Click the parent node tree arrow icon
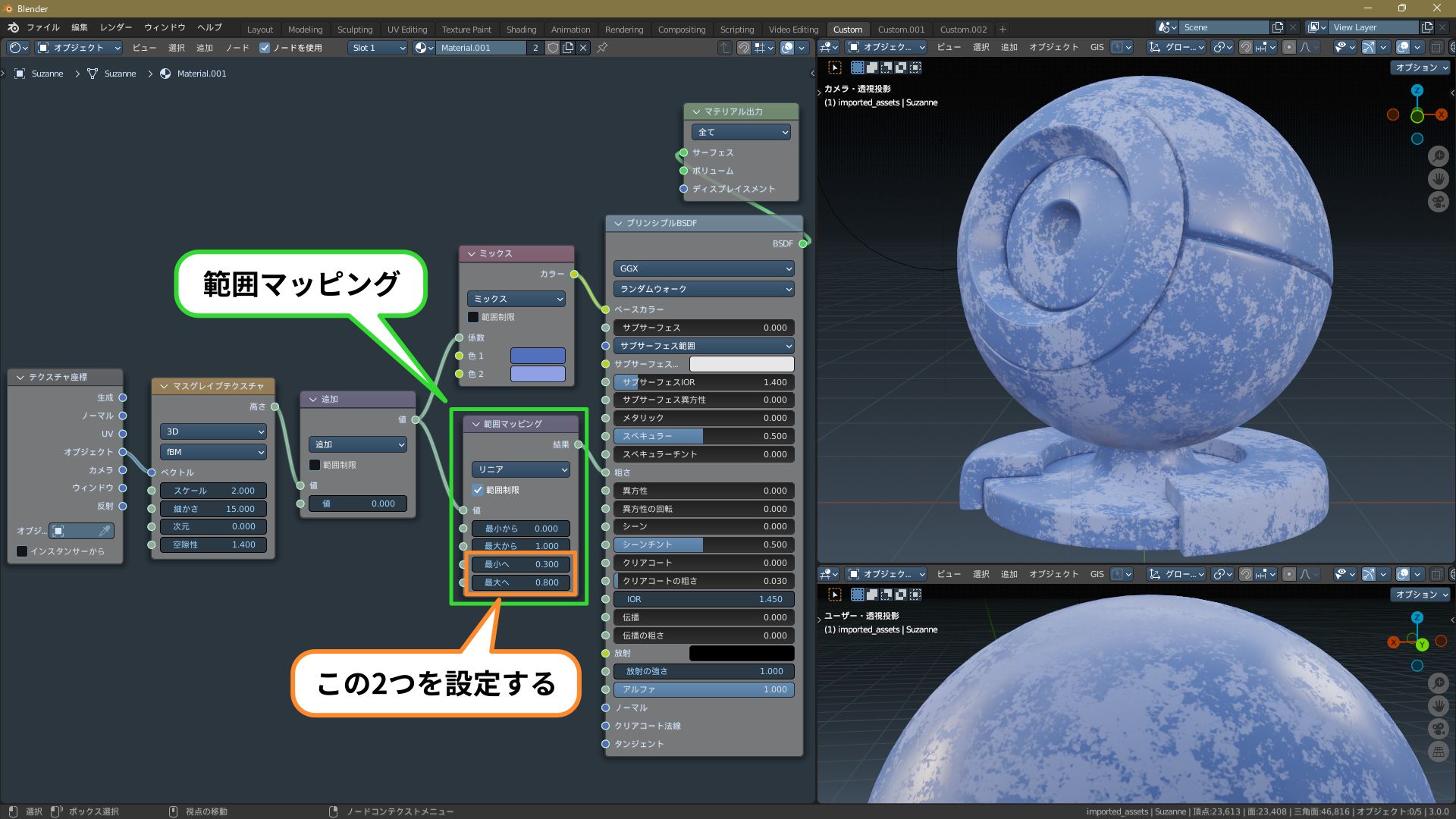The height and width of the screenshot is (819, 1456). pyautogui.click(x=725, y=48)
